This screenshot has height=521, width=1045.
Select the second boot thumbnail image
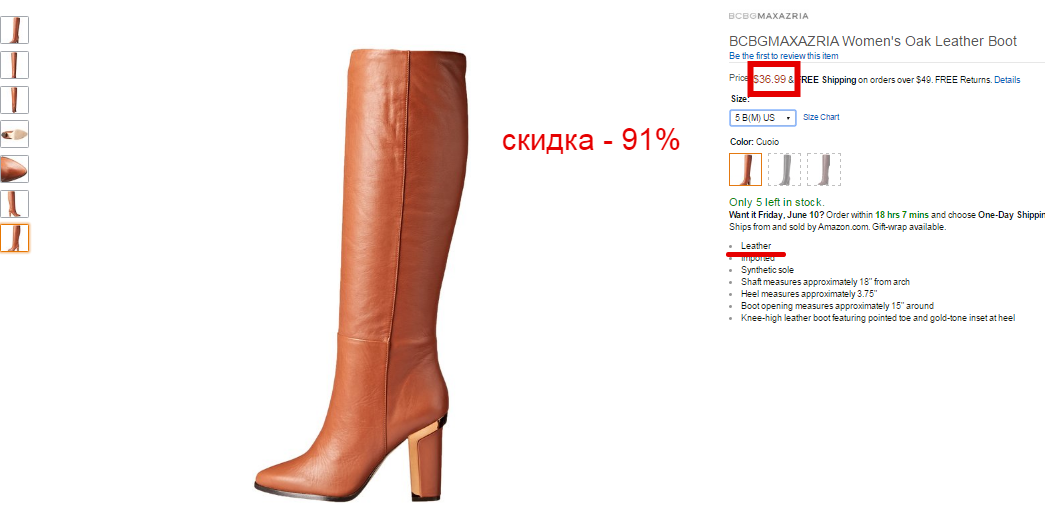click(15, 65)
